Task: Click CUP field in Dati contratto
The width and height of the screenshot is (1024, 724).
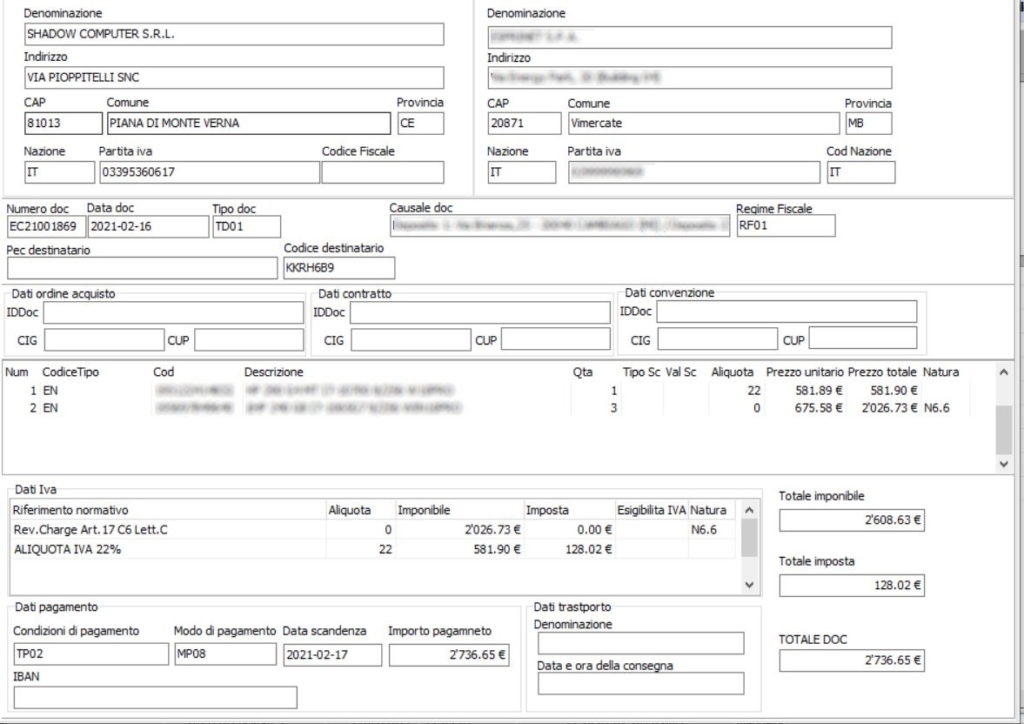Action: coord(556,340)
